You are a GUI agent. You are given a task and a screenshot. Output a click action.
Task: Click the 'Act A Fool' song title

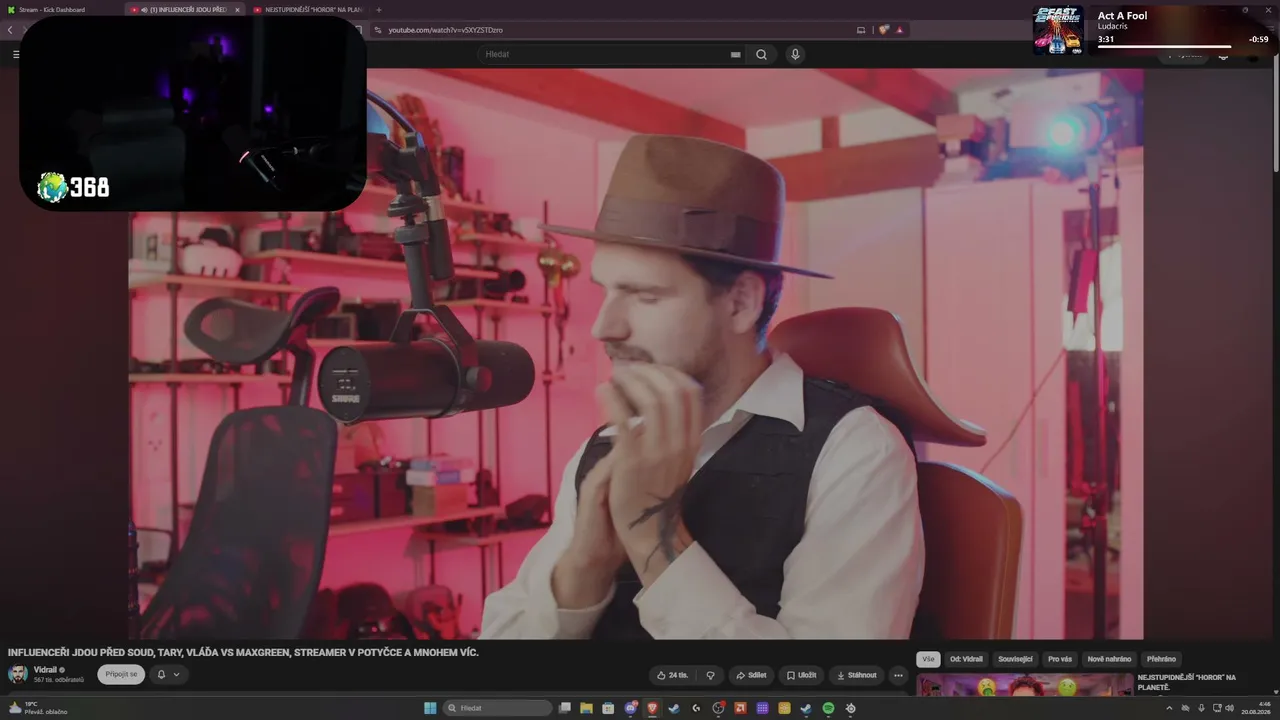click(x=1122, y=15)
